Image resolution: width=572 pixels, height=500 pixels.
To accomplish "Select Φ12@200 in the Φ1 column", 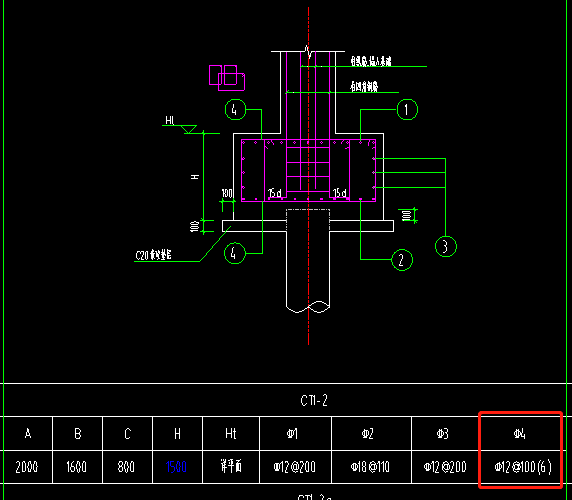I will (x=294, y=467).
